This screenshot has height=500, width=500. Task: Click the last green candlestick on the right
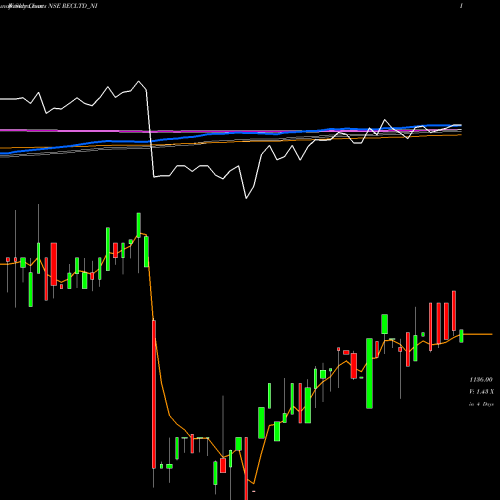coord(461,336)
